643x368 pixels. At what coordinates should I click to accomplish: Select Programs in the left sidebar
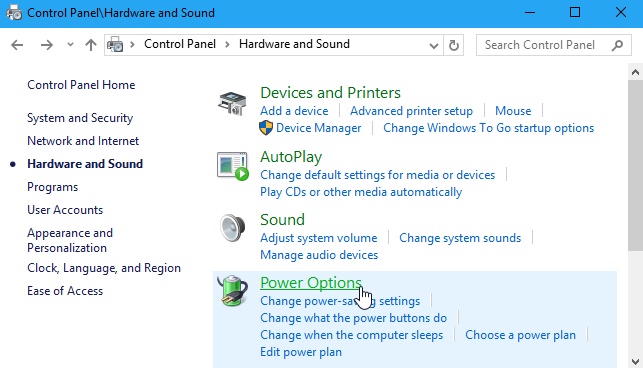pyautogui.click(x=52, y=187)
